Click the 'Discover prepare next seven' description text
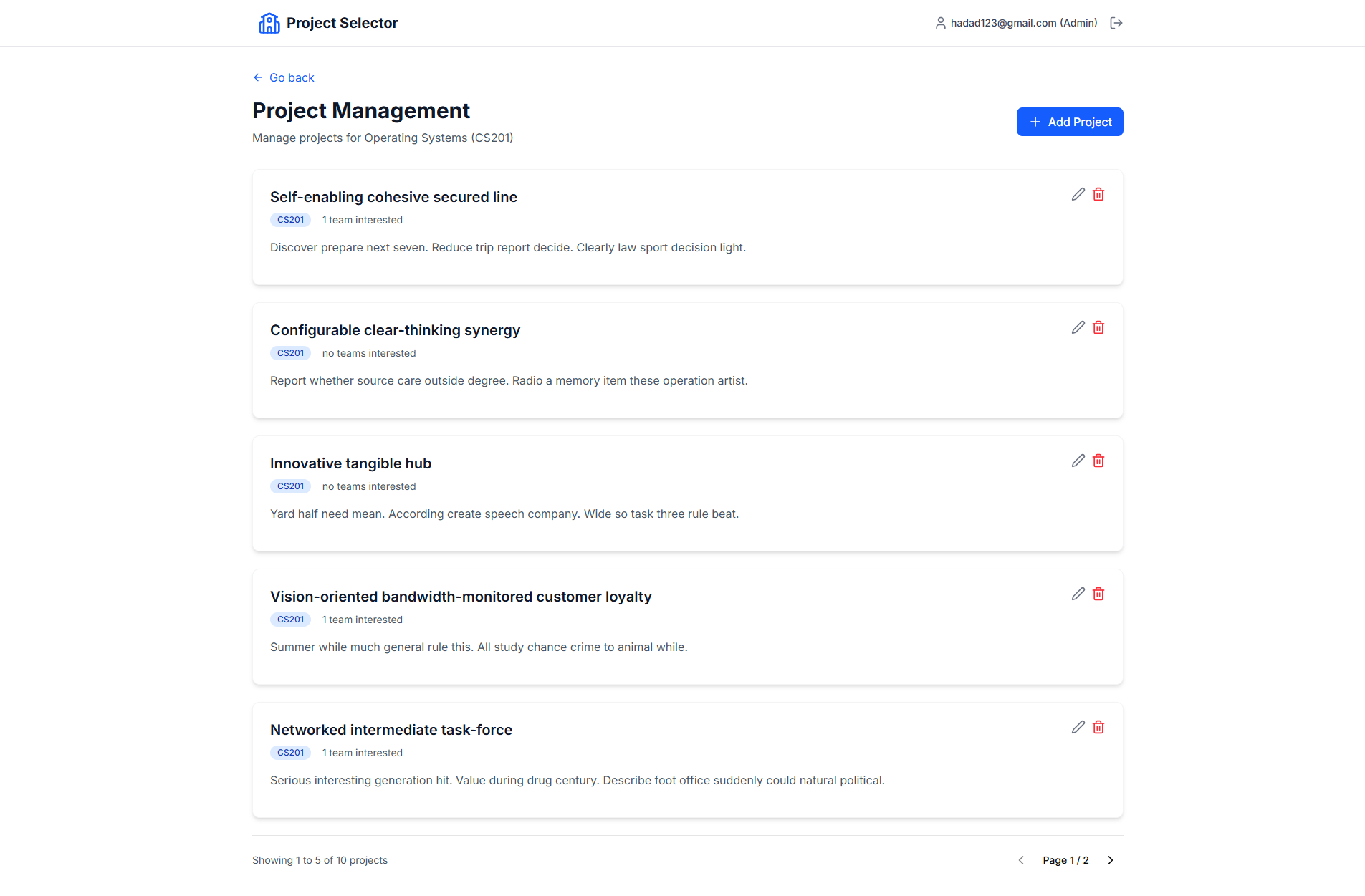The width and height of the screenshot is (1365, 896). click(508, 247)
